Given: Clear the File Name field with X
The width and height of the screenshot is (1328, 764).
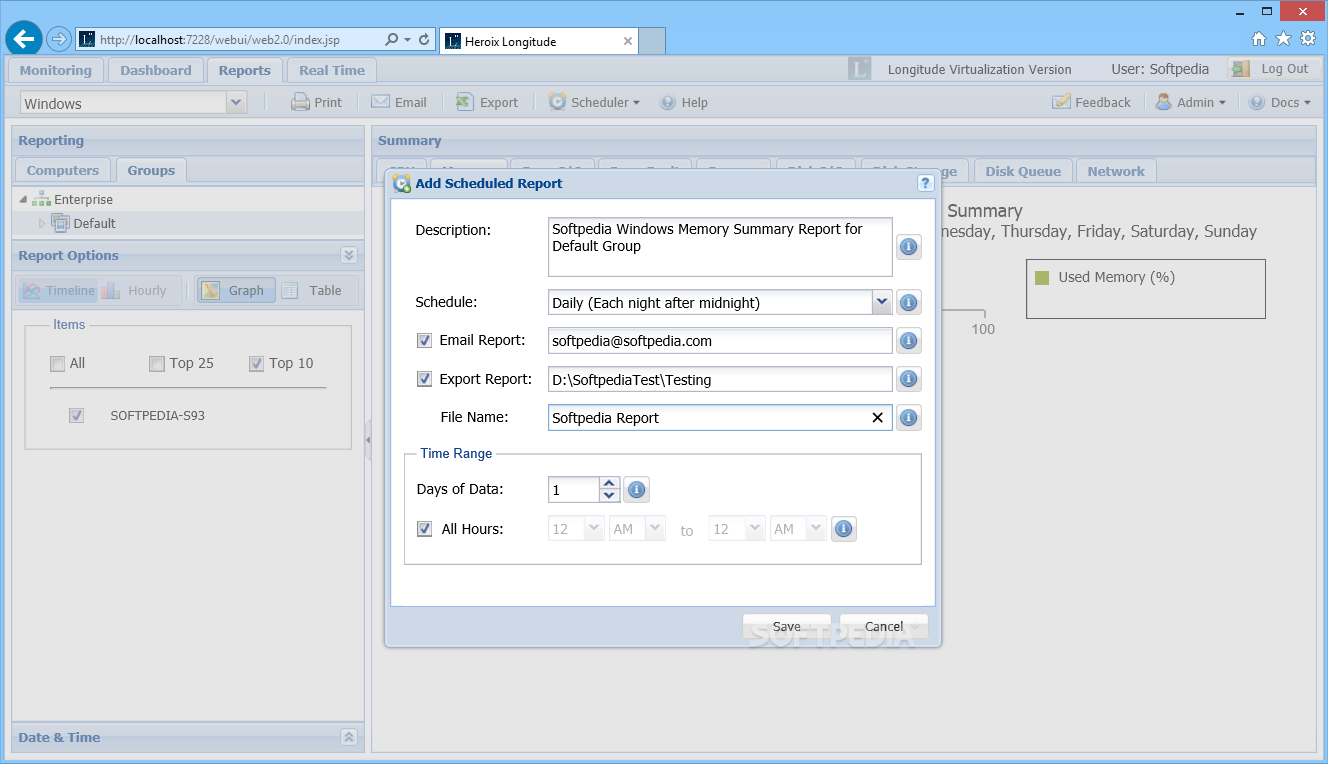Looking at the screenshot, I should (878, 418).
